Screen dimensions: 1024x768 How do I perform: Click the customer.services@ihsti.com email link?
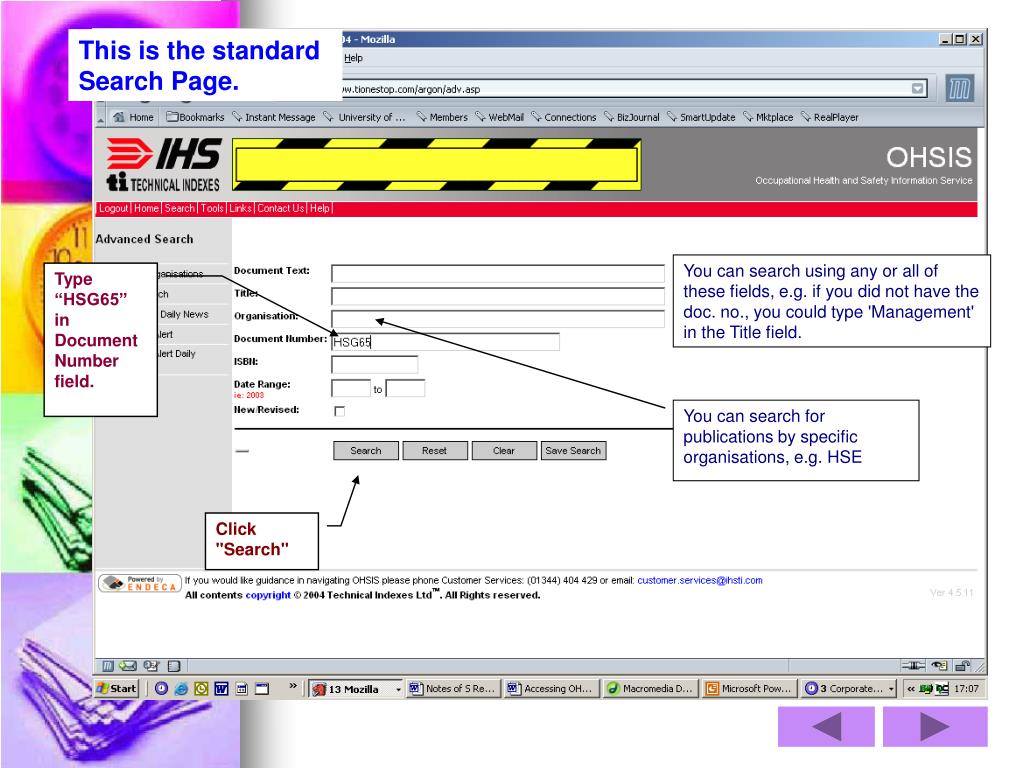pyautogui.click(x=699, y=580)
